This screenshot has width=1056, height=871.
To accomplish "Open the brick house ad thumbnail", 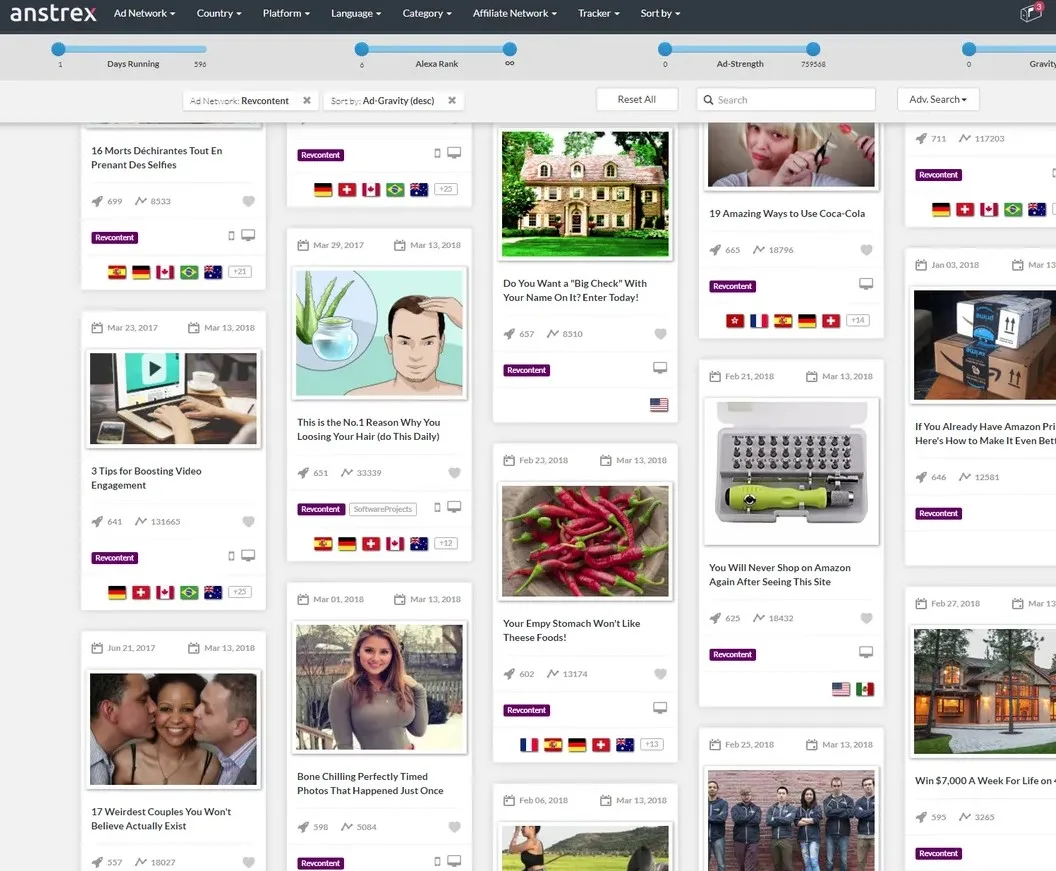I will coord(585,193).
